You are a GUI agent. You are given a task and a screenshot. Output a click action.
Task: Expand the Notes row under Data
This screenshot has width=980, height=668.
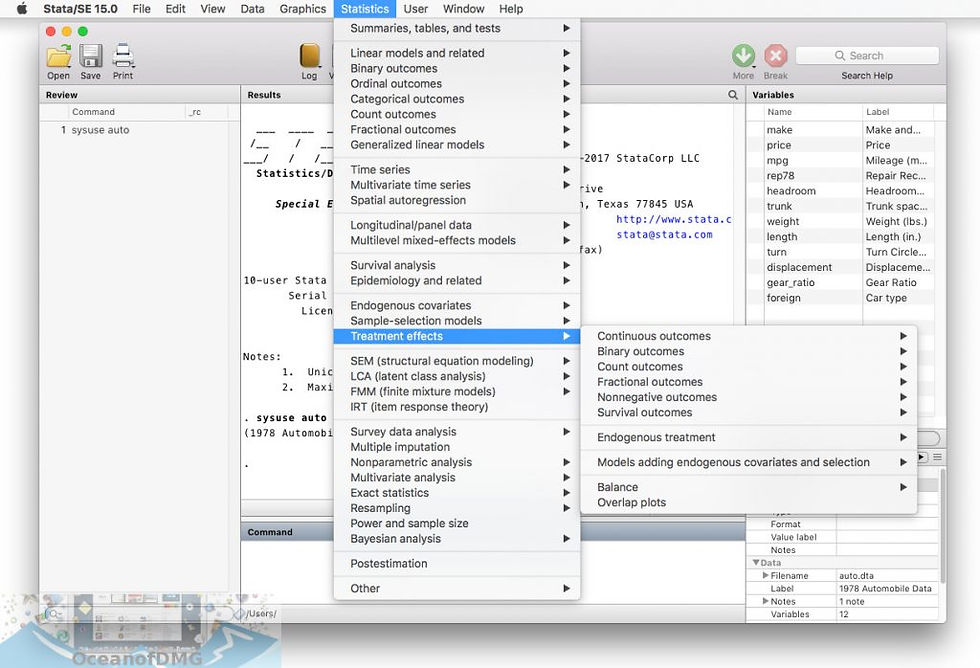[x=765, y=601]
